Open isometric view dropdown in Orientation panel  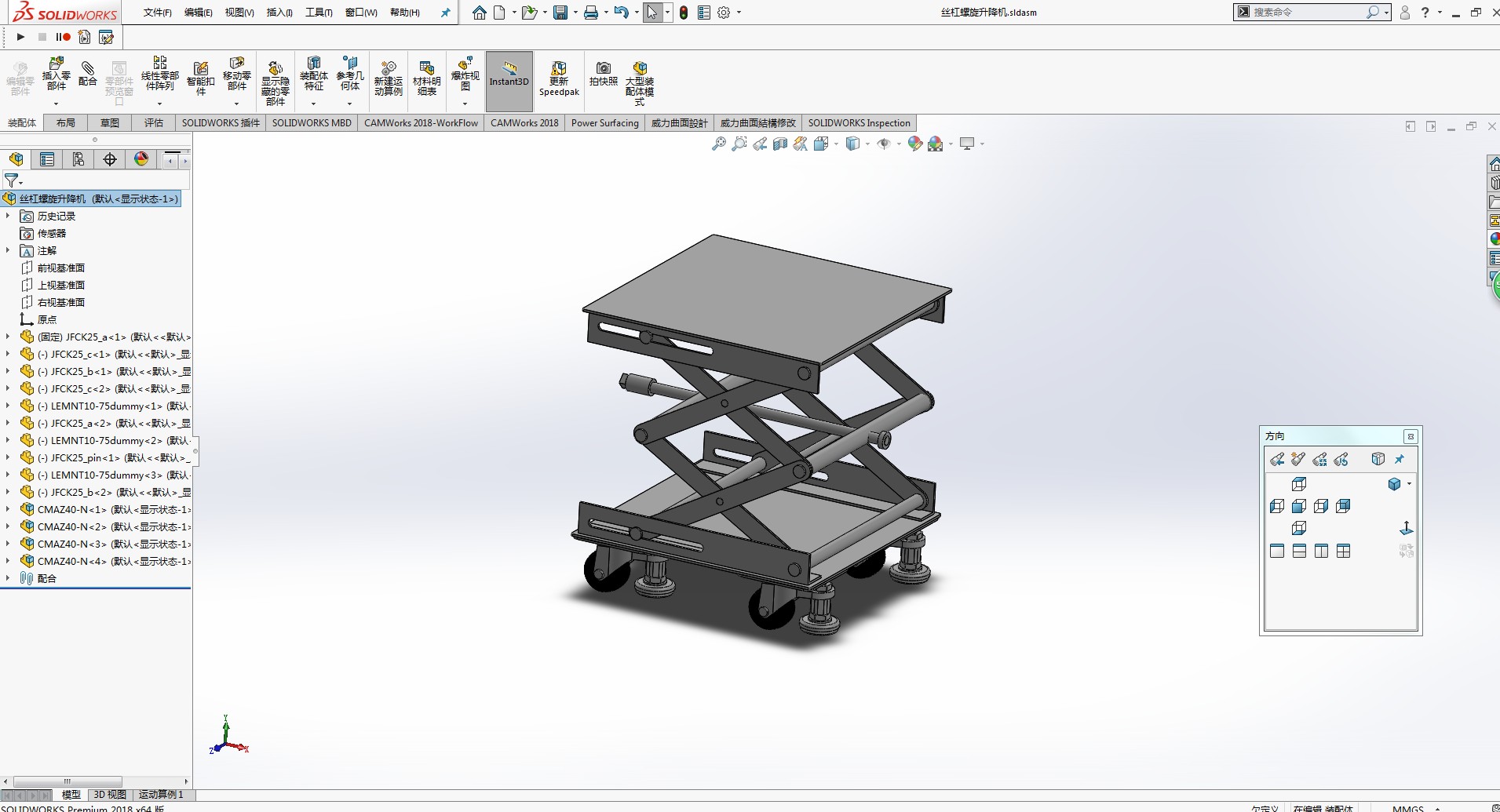coord(1410,484)
